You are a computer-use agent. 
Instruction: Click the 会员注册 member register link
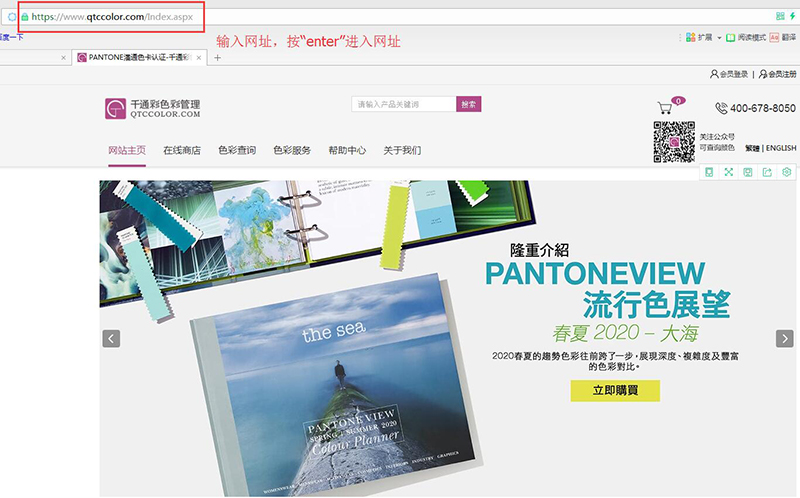tap(778, 74)
